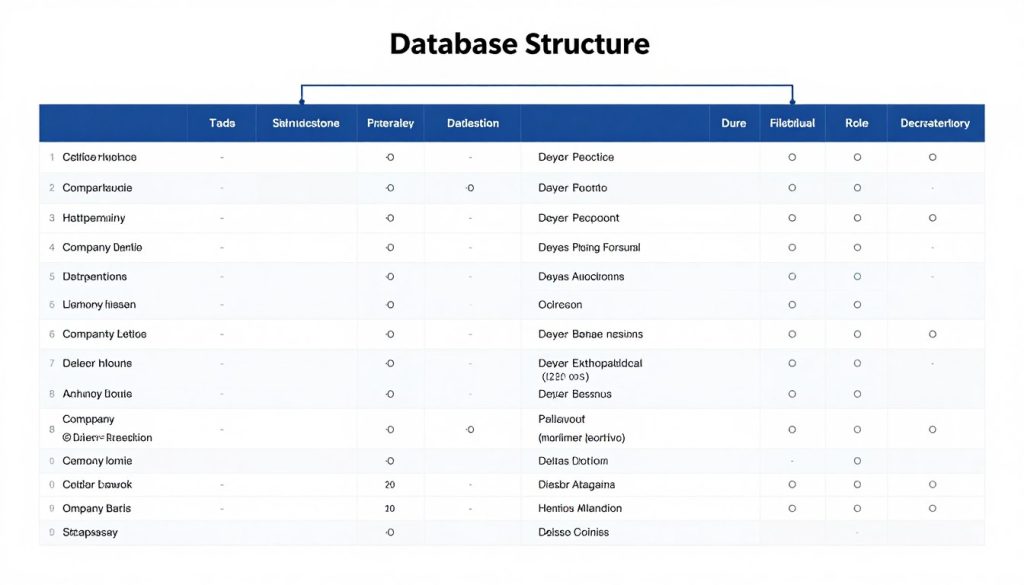Sort by the Stinidcstone column header
The image size is (1024, 585).
point(306,123)
